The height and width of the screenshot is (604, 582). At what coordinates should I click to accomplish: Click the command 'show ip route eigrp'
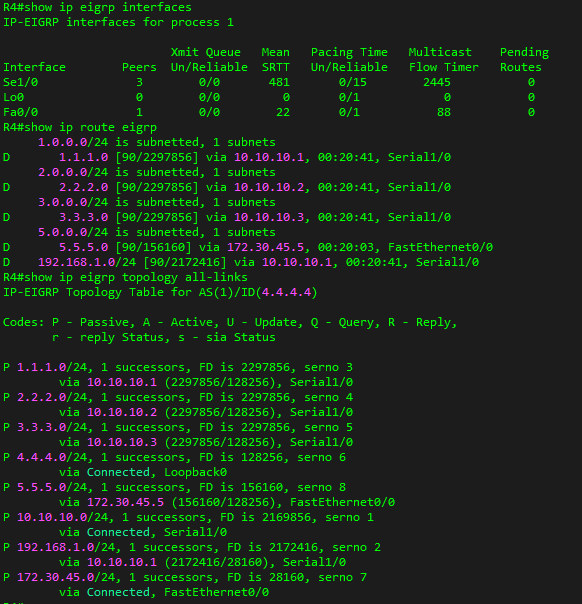(91, 128)
